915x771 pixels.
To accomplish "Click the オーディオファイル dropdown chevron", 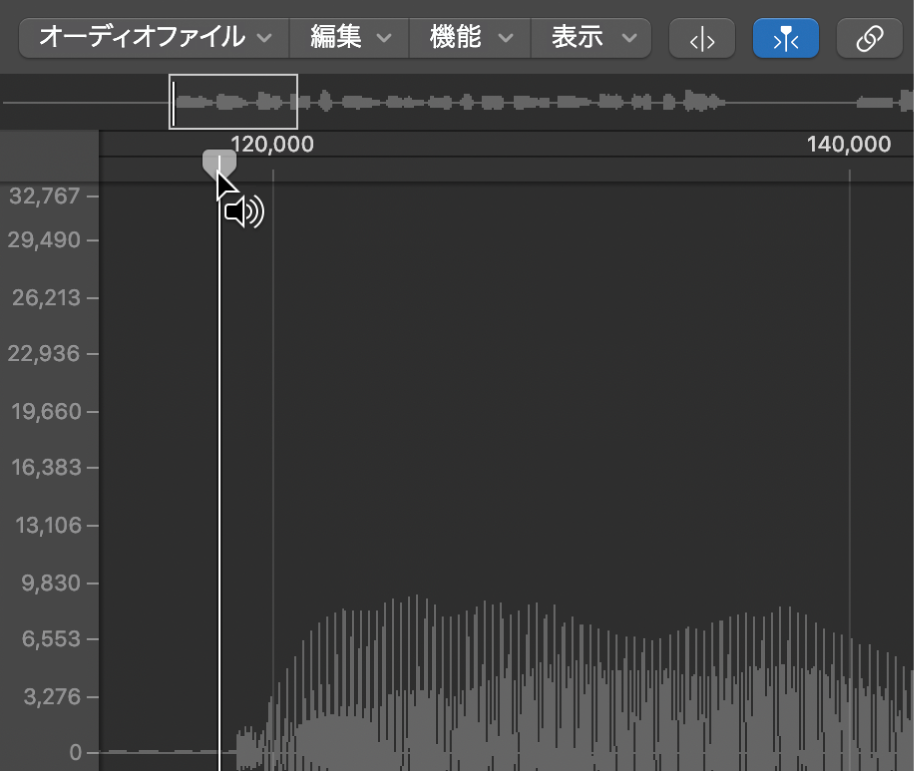I will pyautogui.click(x=263, y=37).
